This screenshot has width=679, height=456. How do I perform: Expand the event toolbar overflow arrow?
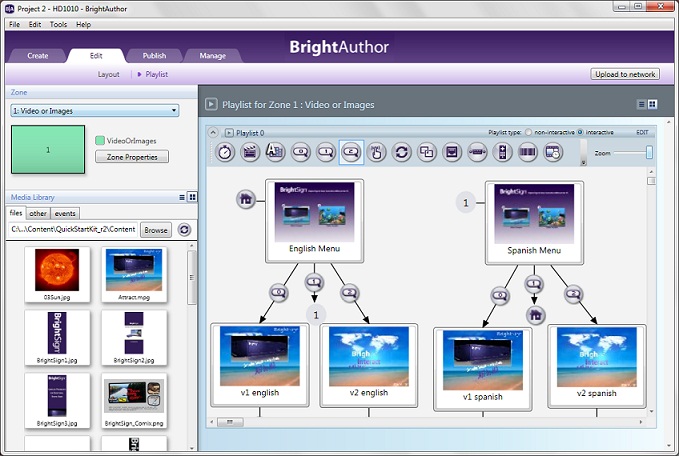(x=583, y=163)
